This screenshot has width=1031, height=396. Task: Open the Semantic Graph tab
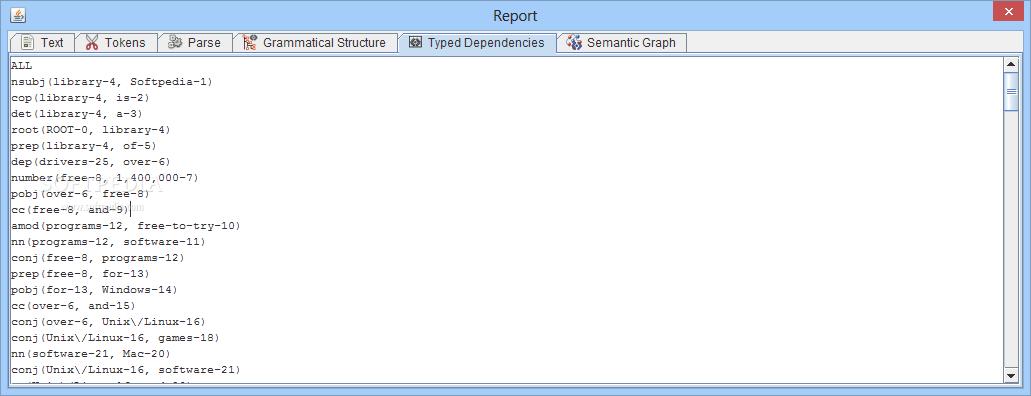pyautogui.click(x=622, y=43)
